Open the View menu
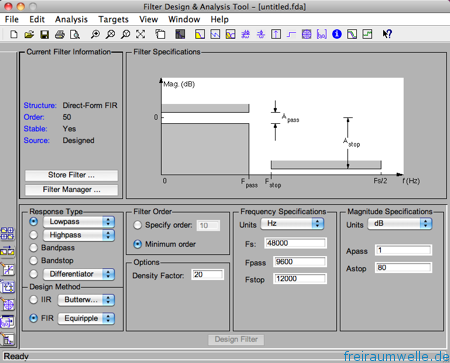This screenshot has width=450, height=363. [148, 19]
